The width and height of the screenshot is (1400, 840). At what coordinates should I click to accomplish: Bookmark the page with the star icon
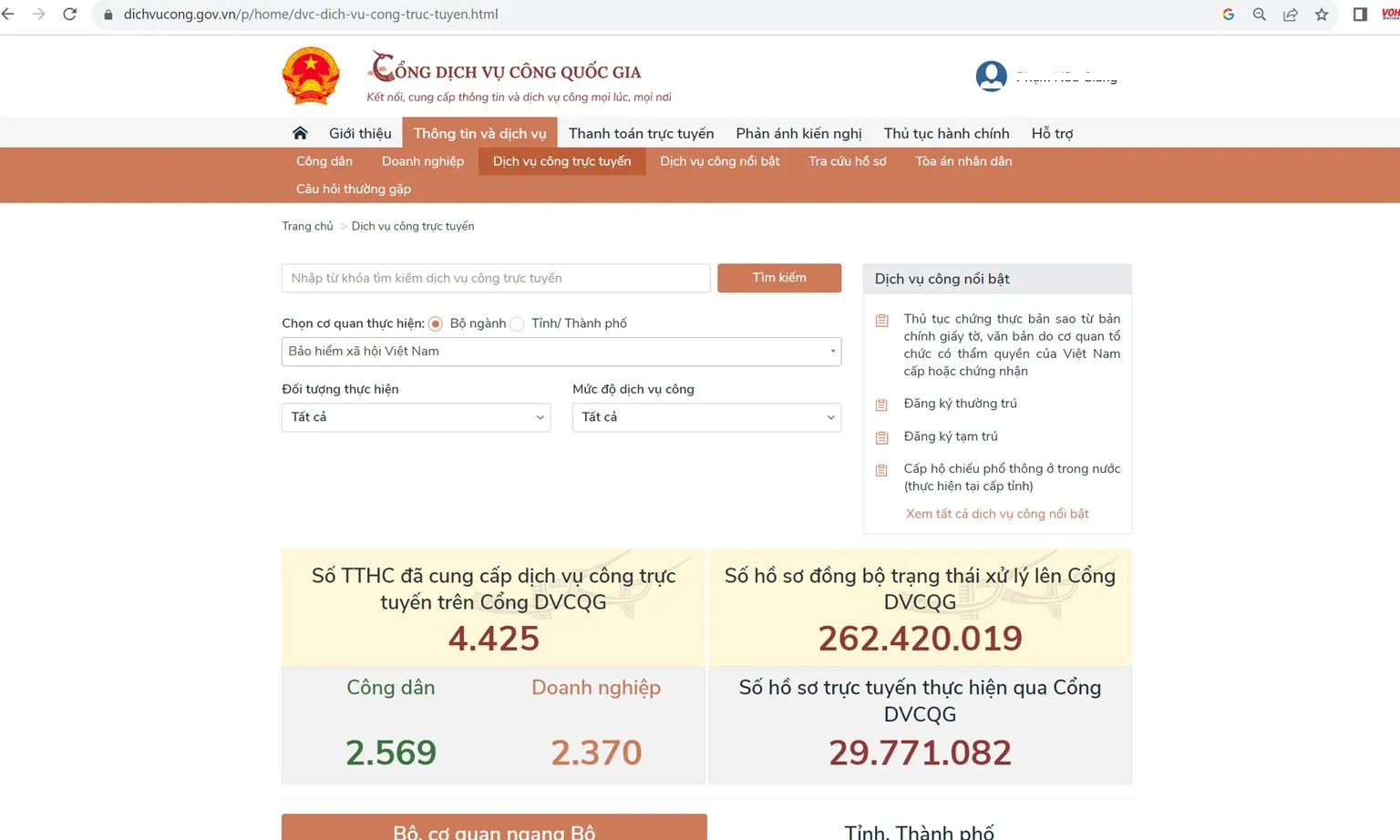click(x=1322, y=14)
